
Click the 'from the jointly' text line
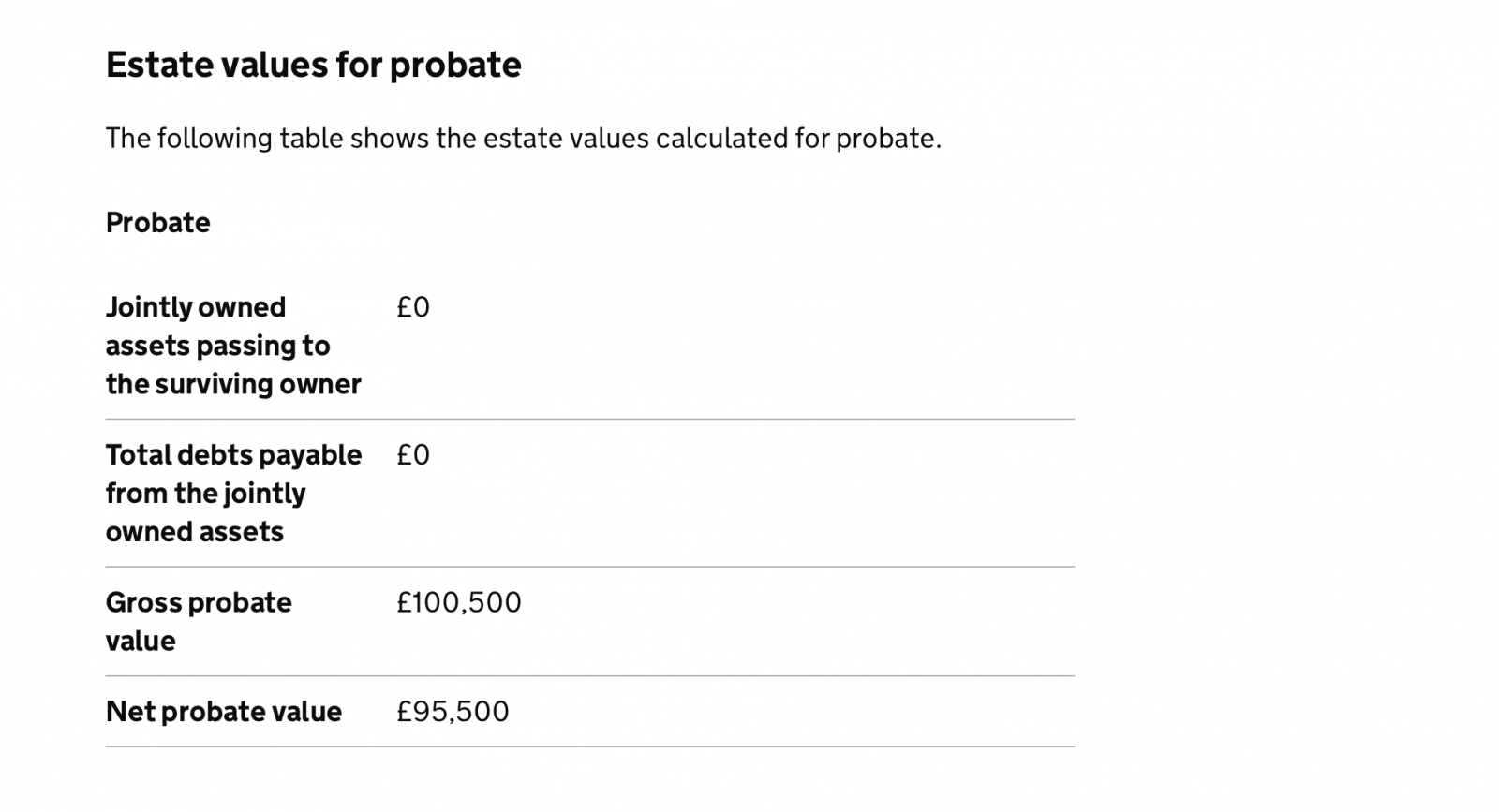tap(206, 494)
